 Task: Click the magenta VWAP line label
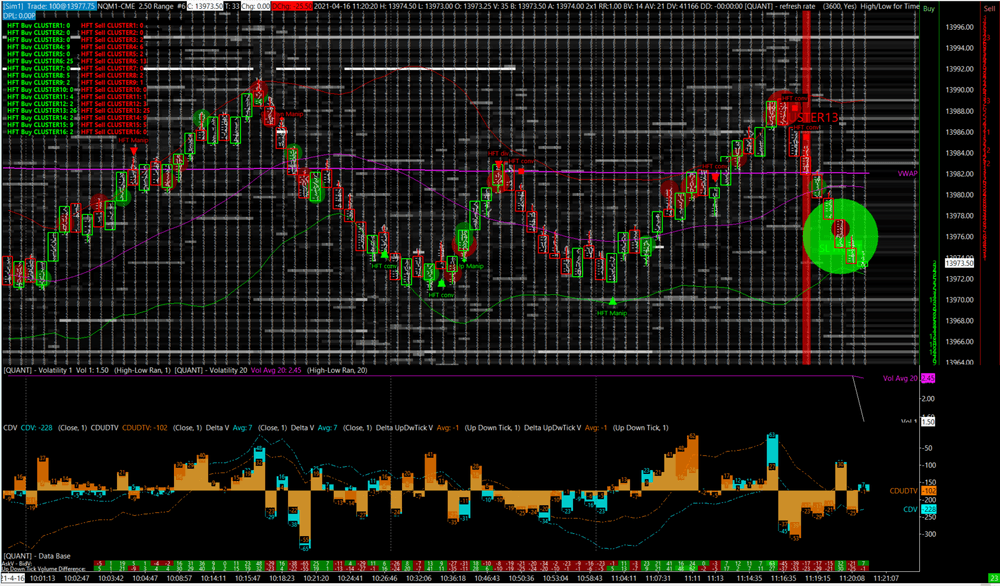[906, 173]
